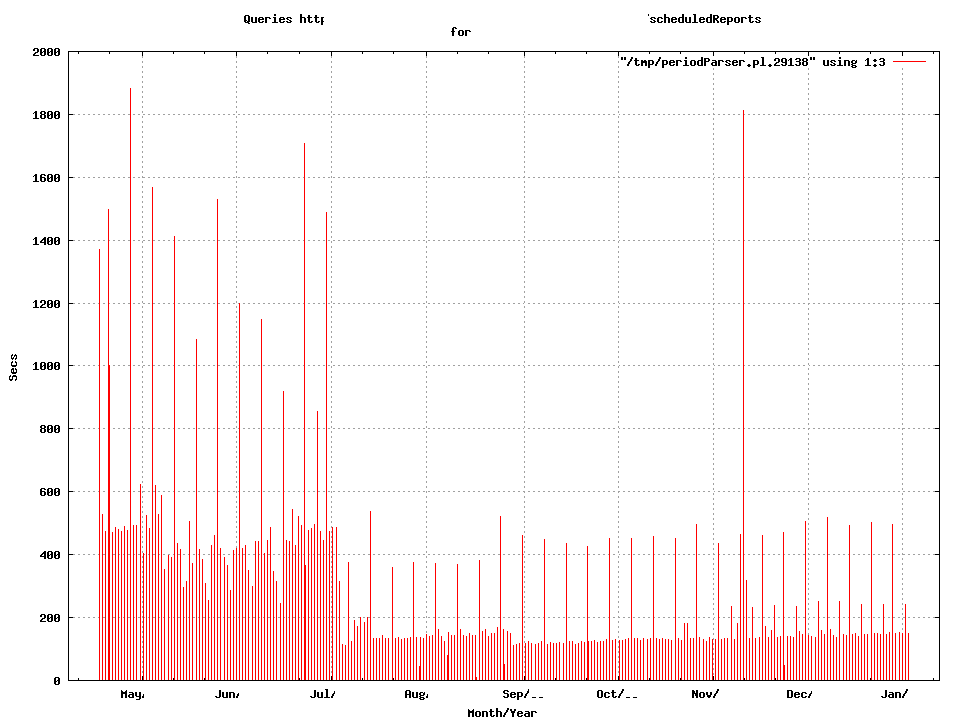Click the 'for' subtitle text
Image resolution: width=960 pixels, height=720 pixels.
460,32
